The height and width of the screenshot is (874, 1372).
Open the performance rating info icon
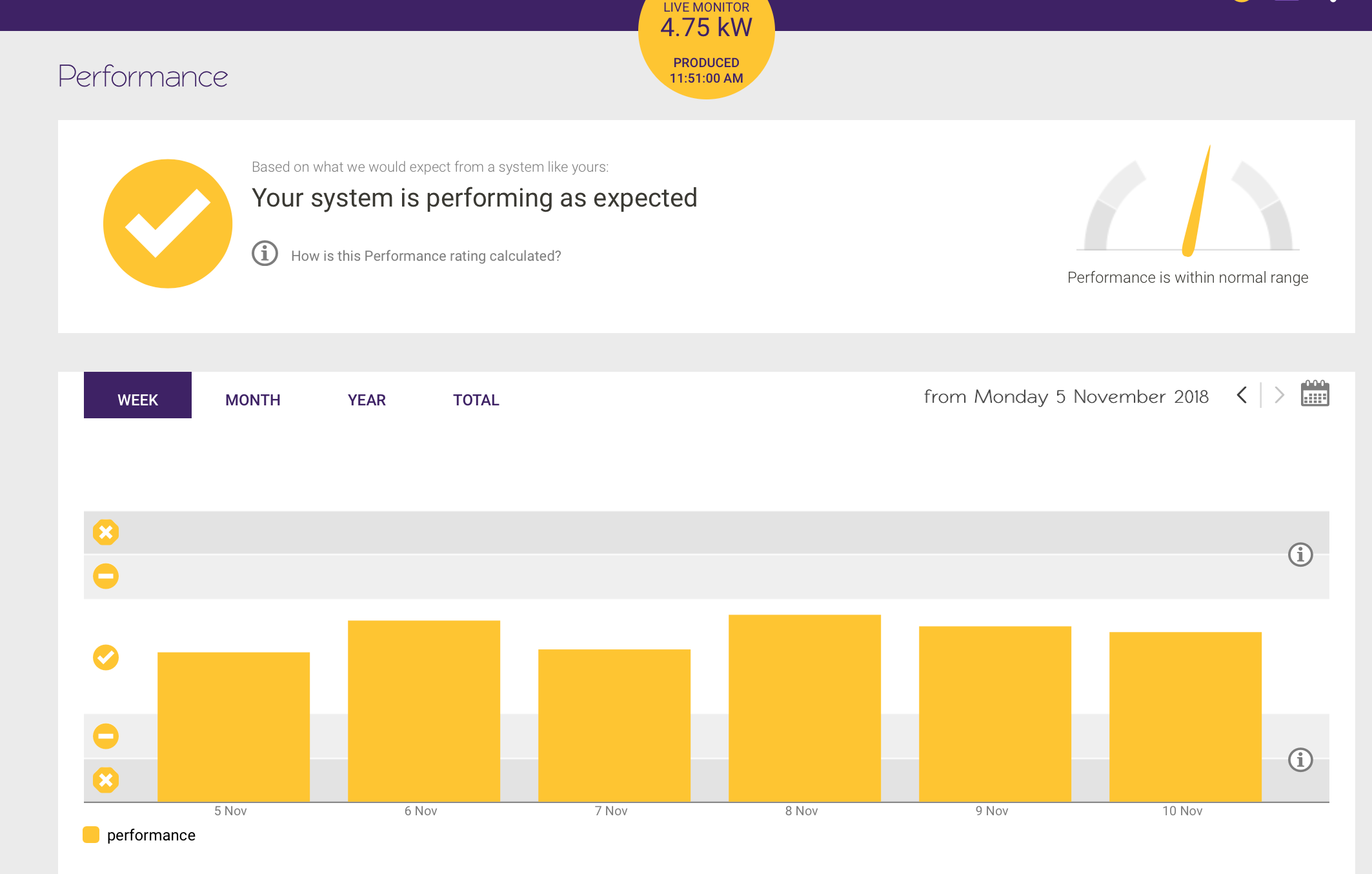(x=265, y=253)
